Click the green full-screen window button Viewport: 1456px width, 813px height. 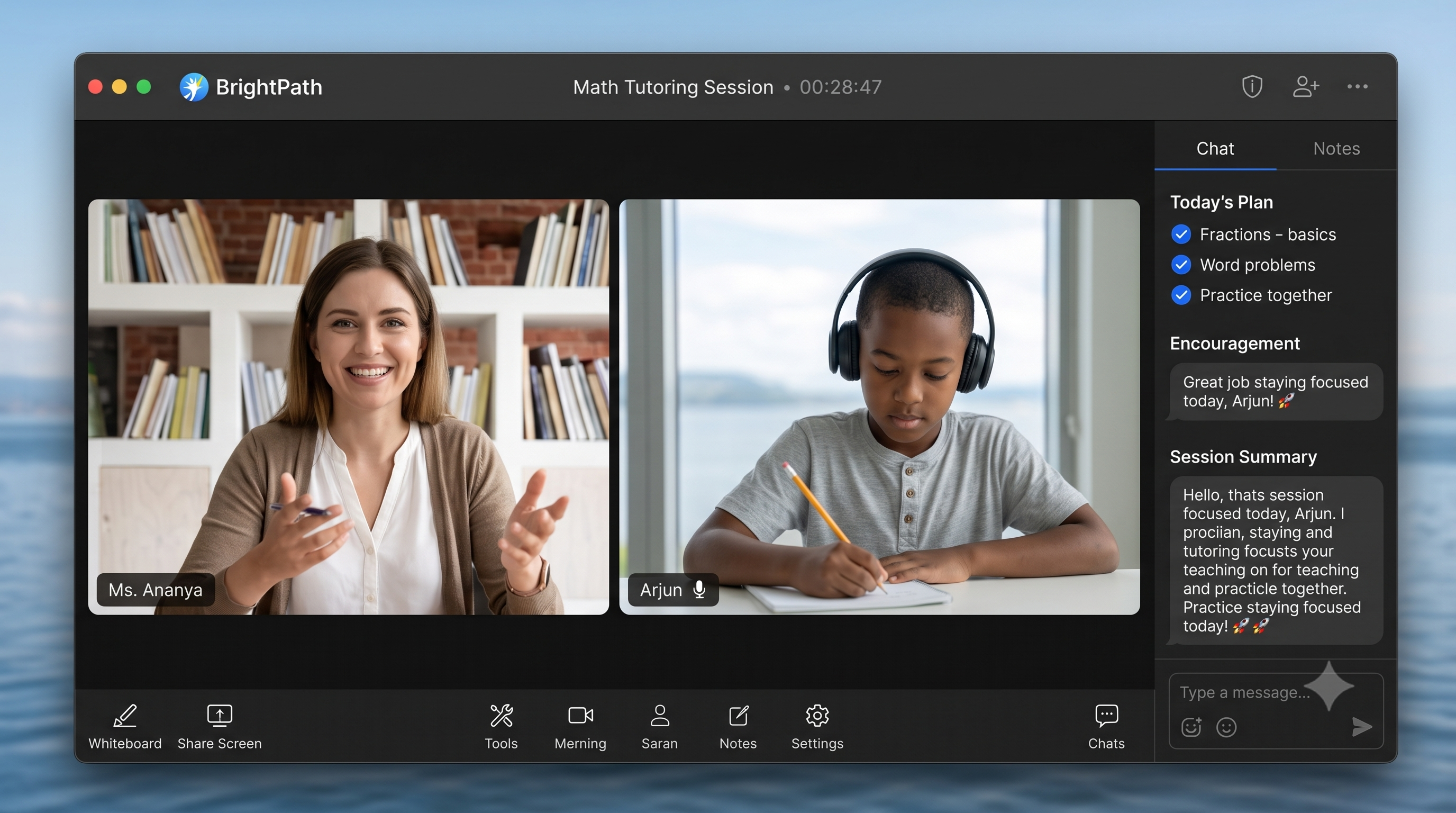click(x=144, y=86)
